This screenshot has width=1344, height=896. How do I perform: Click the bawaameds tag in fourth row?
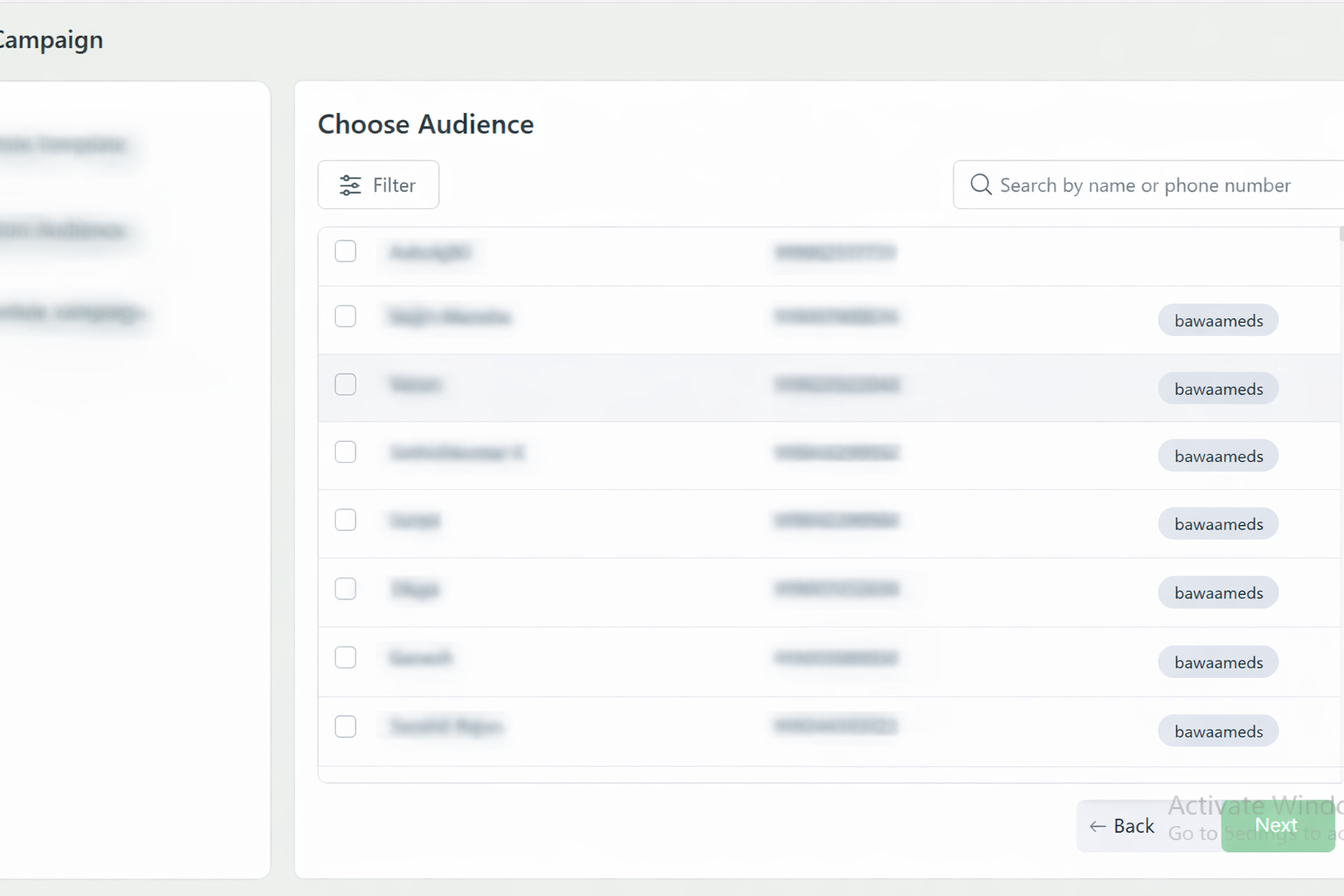[1218, 456]
